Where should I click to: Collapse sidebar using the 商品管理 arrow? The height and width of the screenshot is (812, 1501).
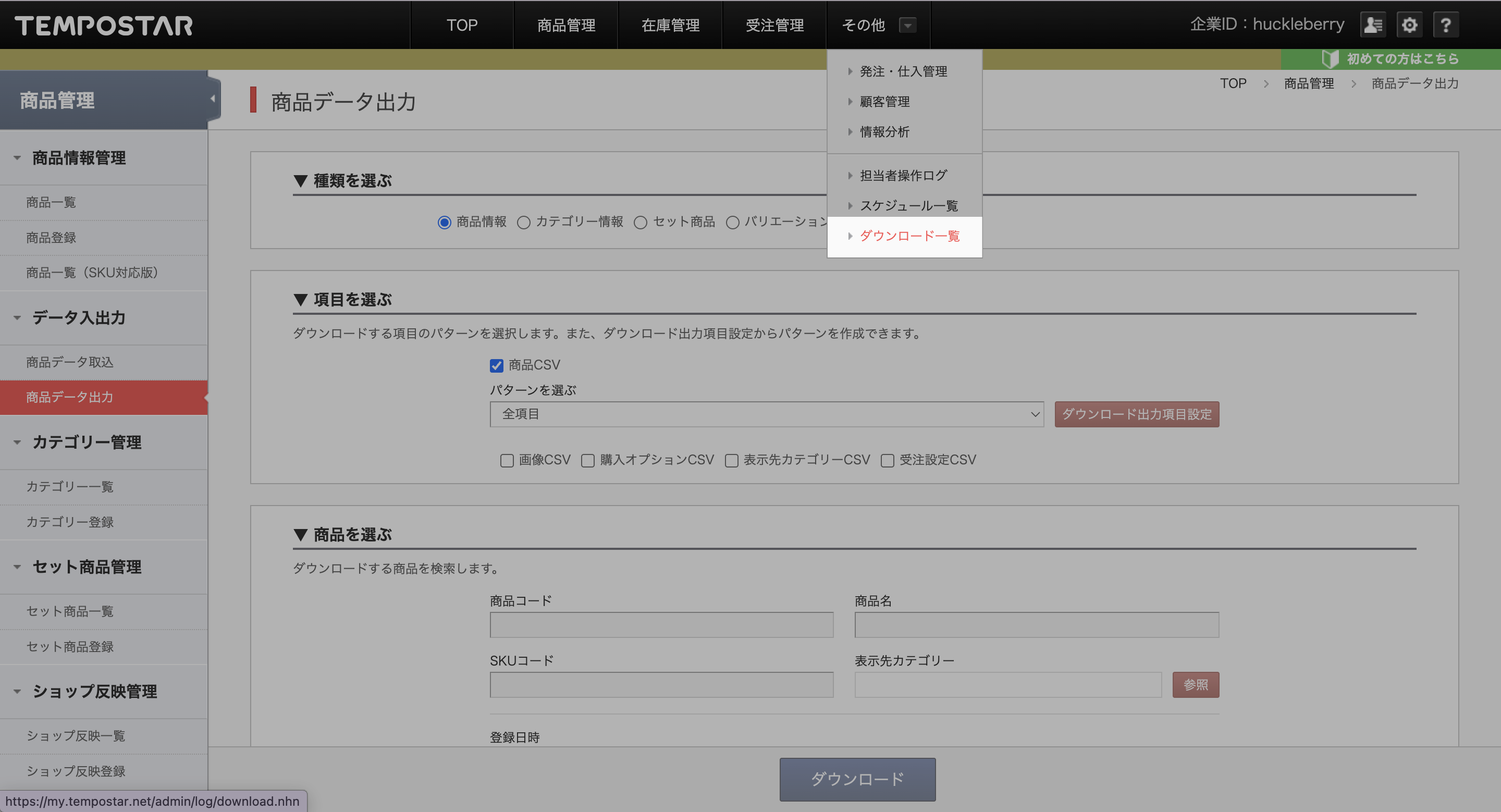213,99
